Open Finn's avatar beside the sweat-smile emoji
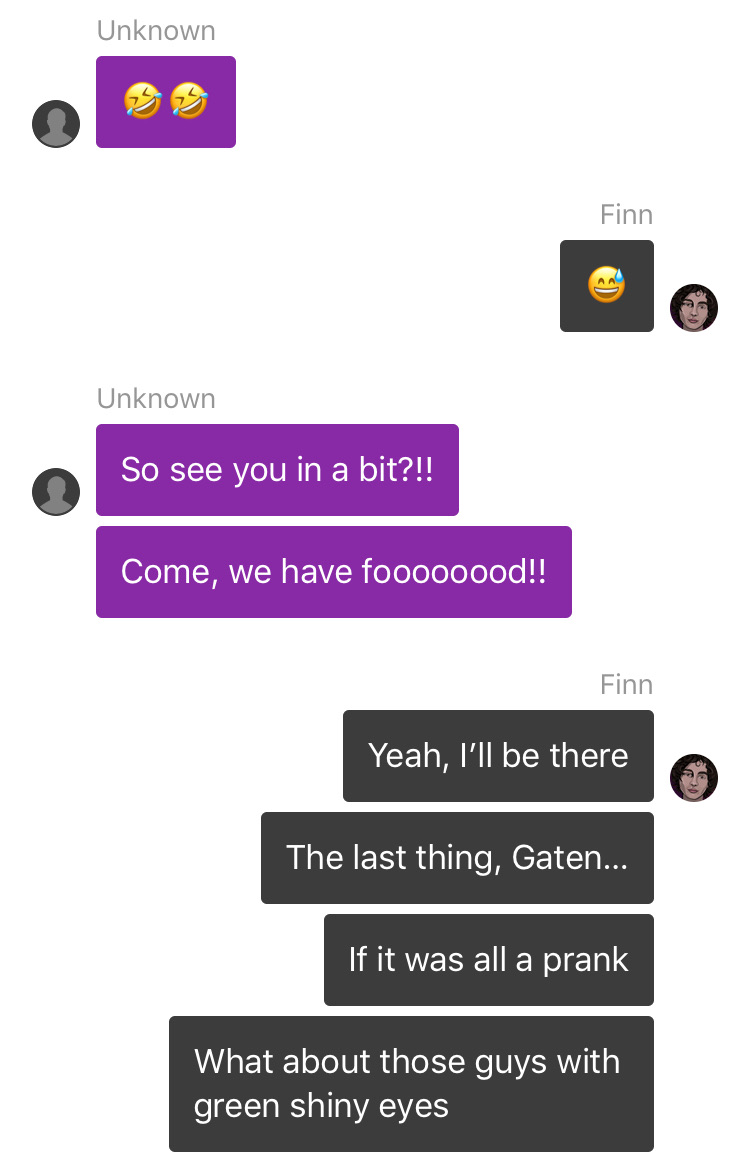 [694, 307]
